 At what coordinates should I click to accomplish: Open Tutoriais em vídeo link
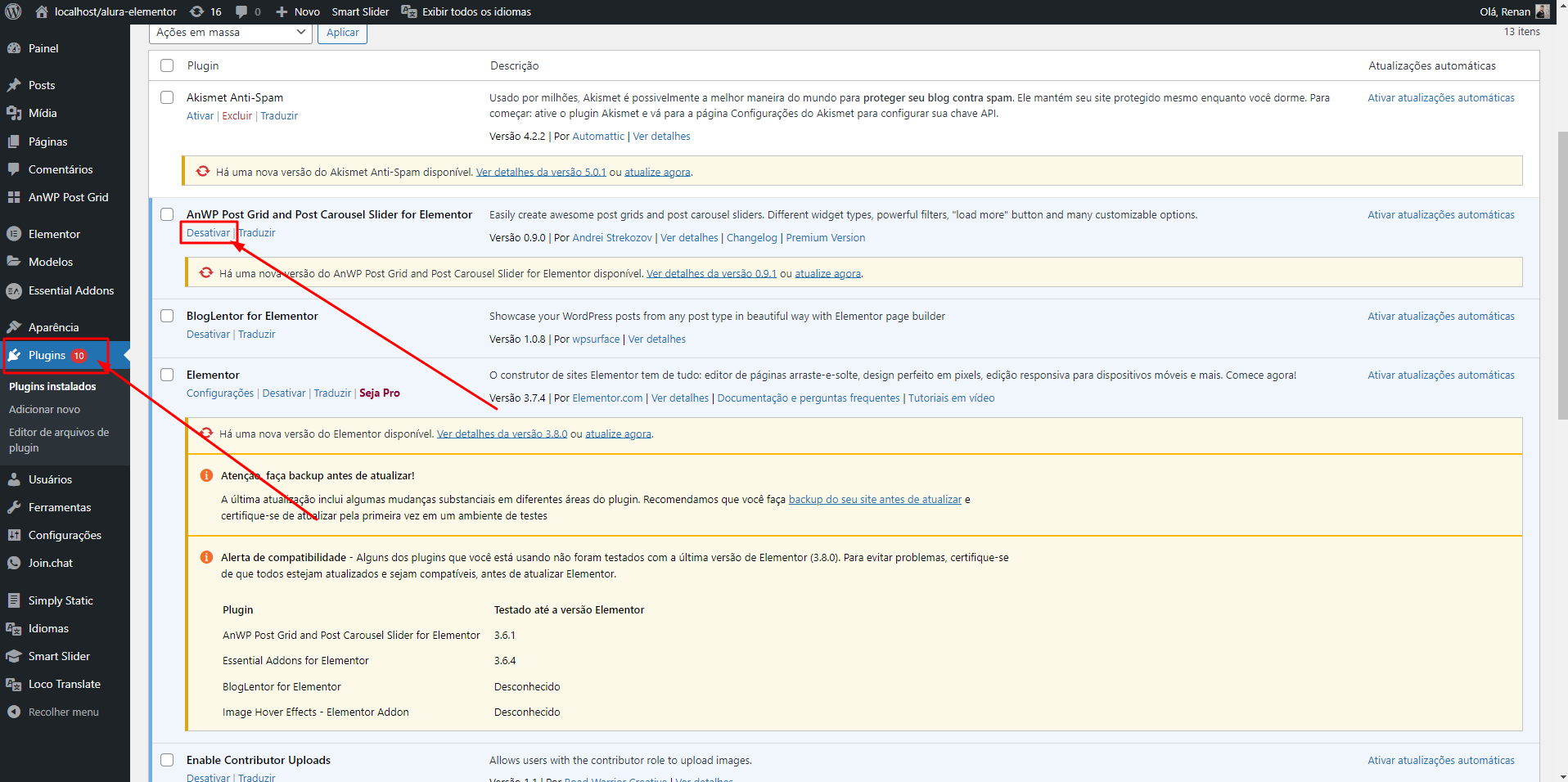click(x=951, y=398)
